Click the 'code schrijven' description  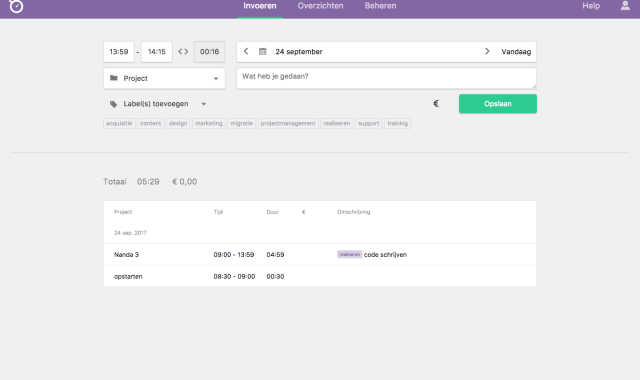coord(385,255)
